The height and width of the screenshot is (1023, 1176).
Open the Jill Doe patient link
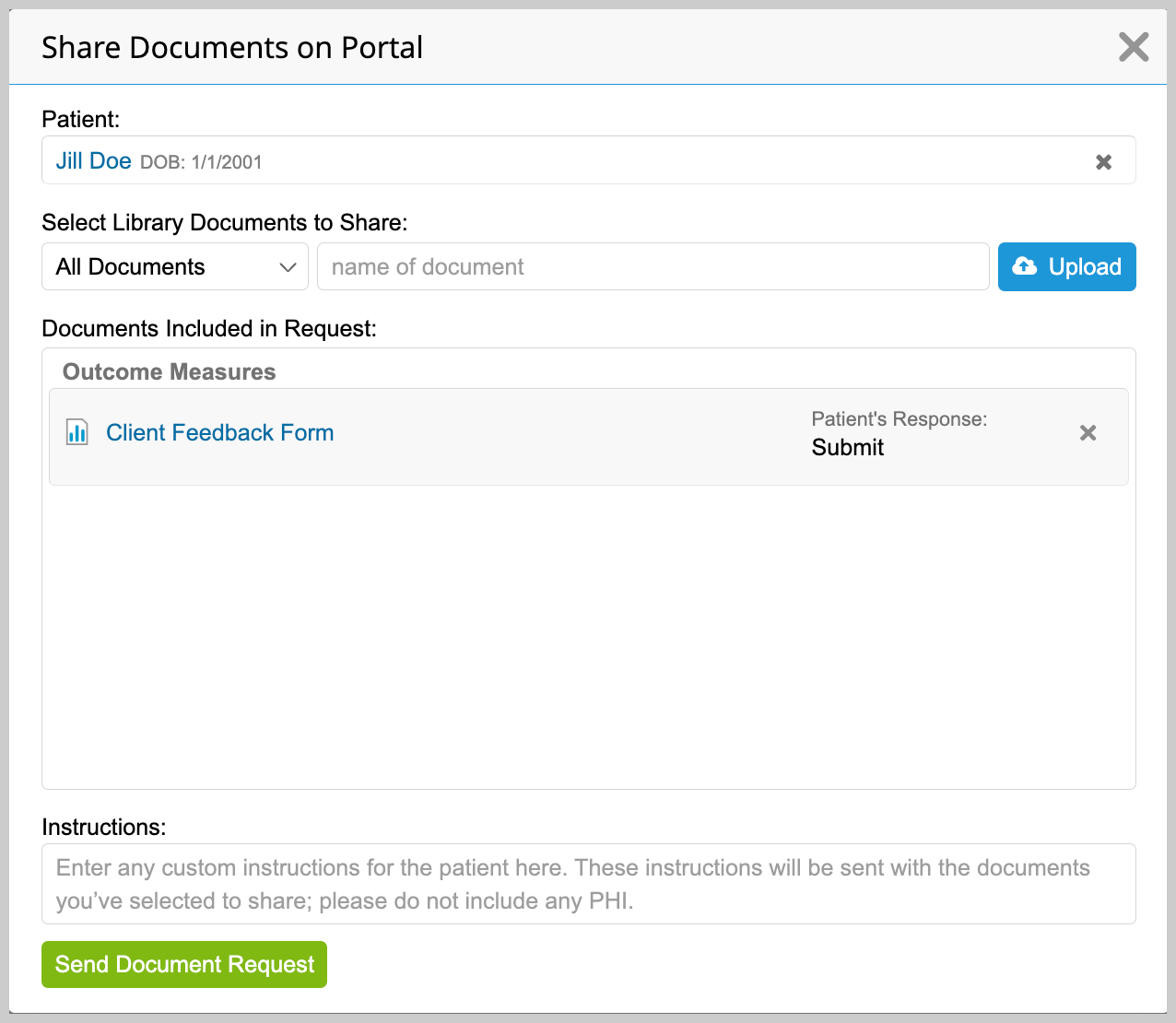pos(93,160)
